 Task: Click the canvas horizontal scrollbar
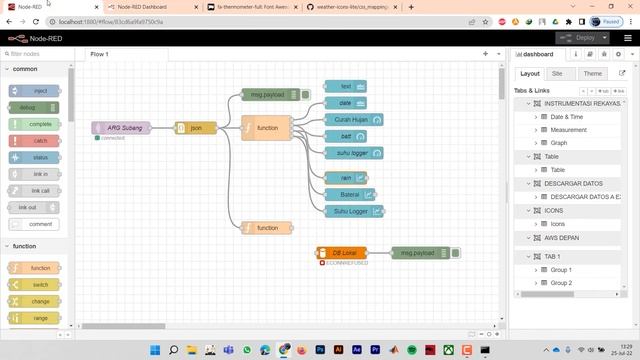click(124, 326)
